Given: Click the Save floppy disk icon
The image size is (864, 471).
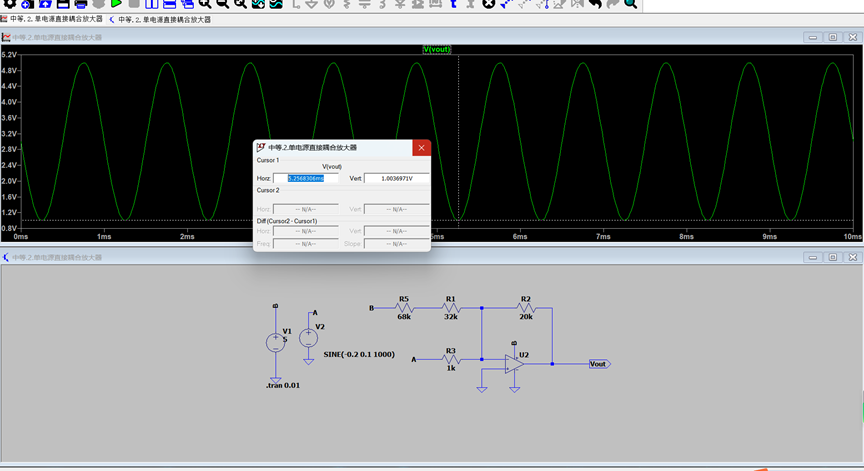Looking at the screenshot, I should tap(63, 4).
